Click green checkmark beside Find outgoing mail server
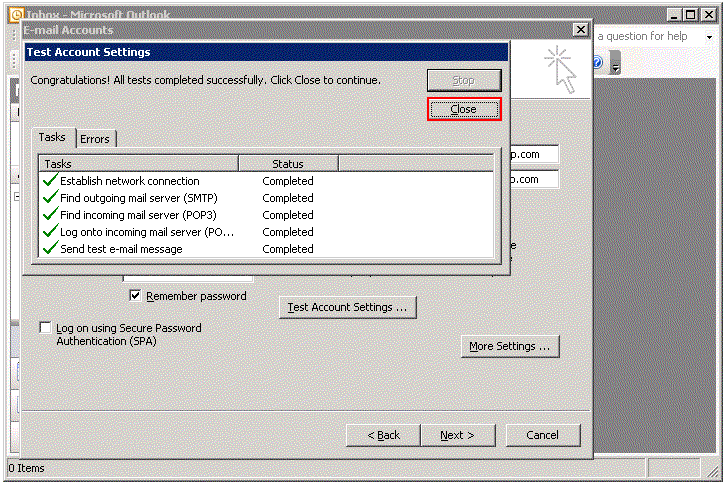 point(50,197)
